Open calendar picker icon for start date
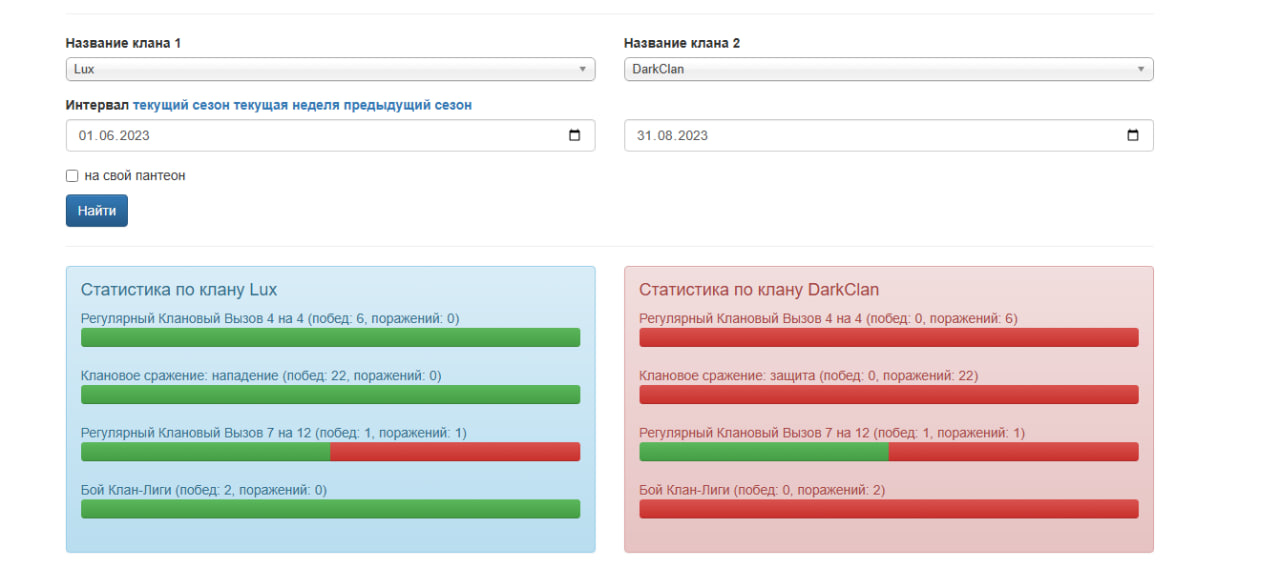 coord(574,136)
